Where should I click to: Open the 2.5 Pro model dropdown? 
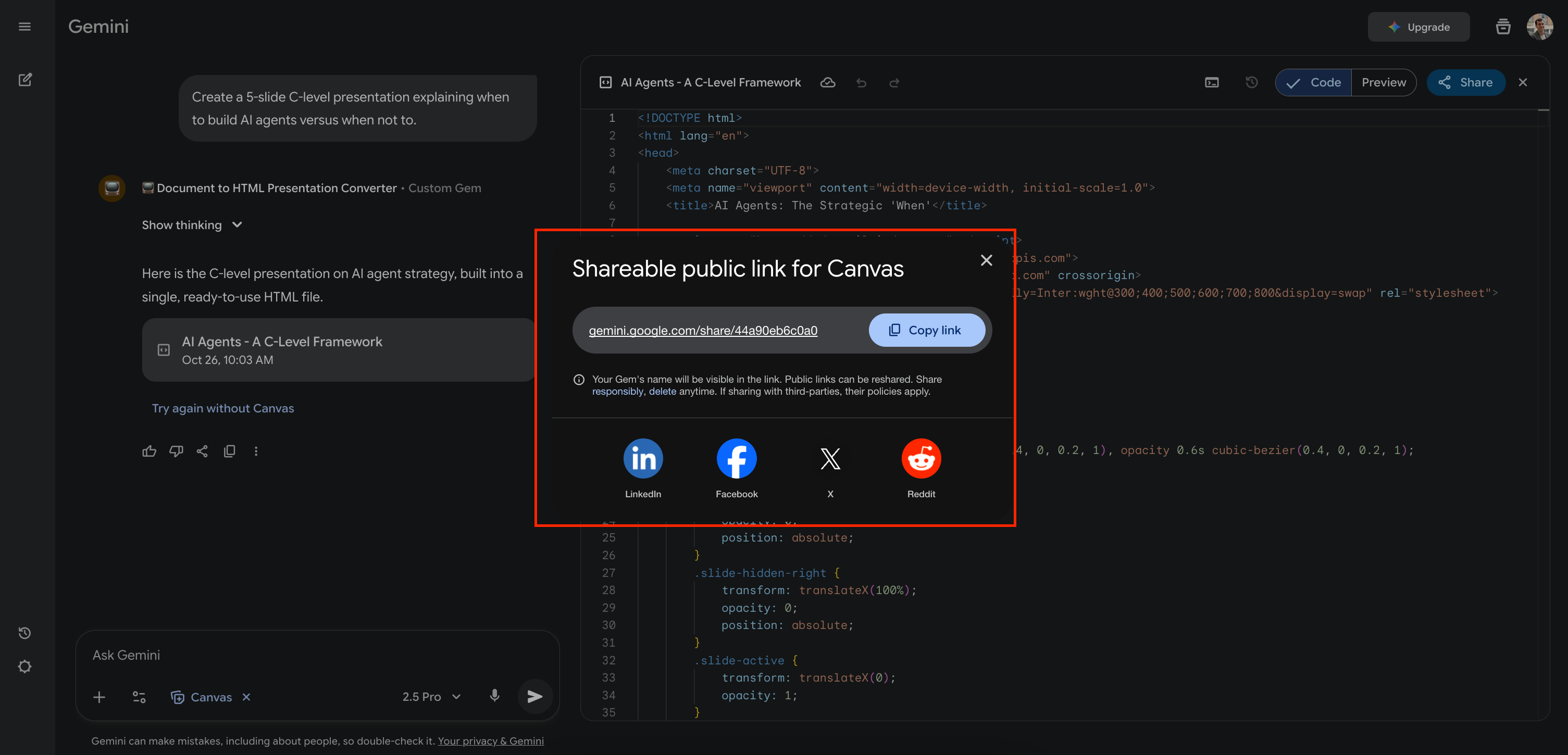click(x=431, y=697)
